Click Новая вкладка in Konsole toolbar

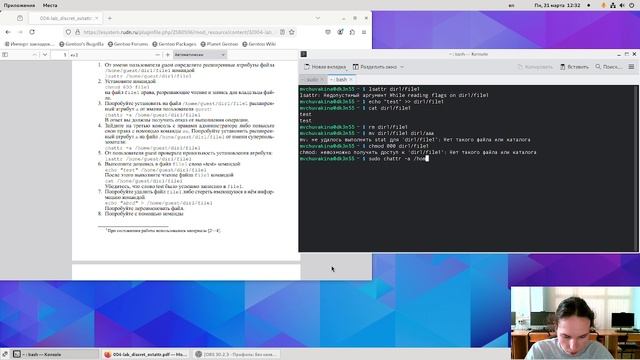pyautogui.click(x=325, y=67)
